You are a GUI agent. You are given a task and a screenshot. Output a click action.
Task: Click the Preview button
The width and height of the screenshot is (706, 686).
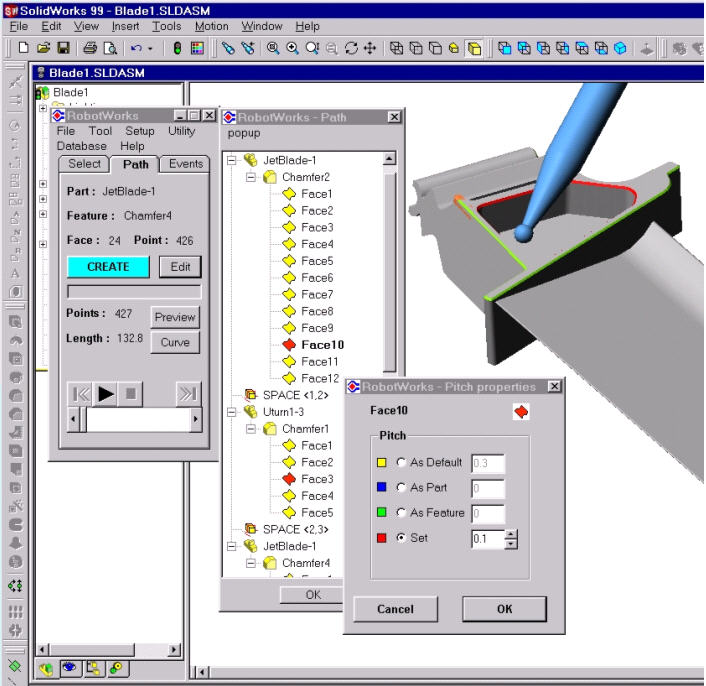[x=175, y=317]
